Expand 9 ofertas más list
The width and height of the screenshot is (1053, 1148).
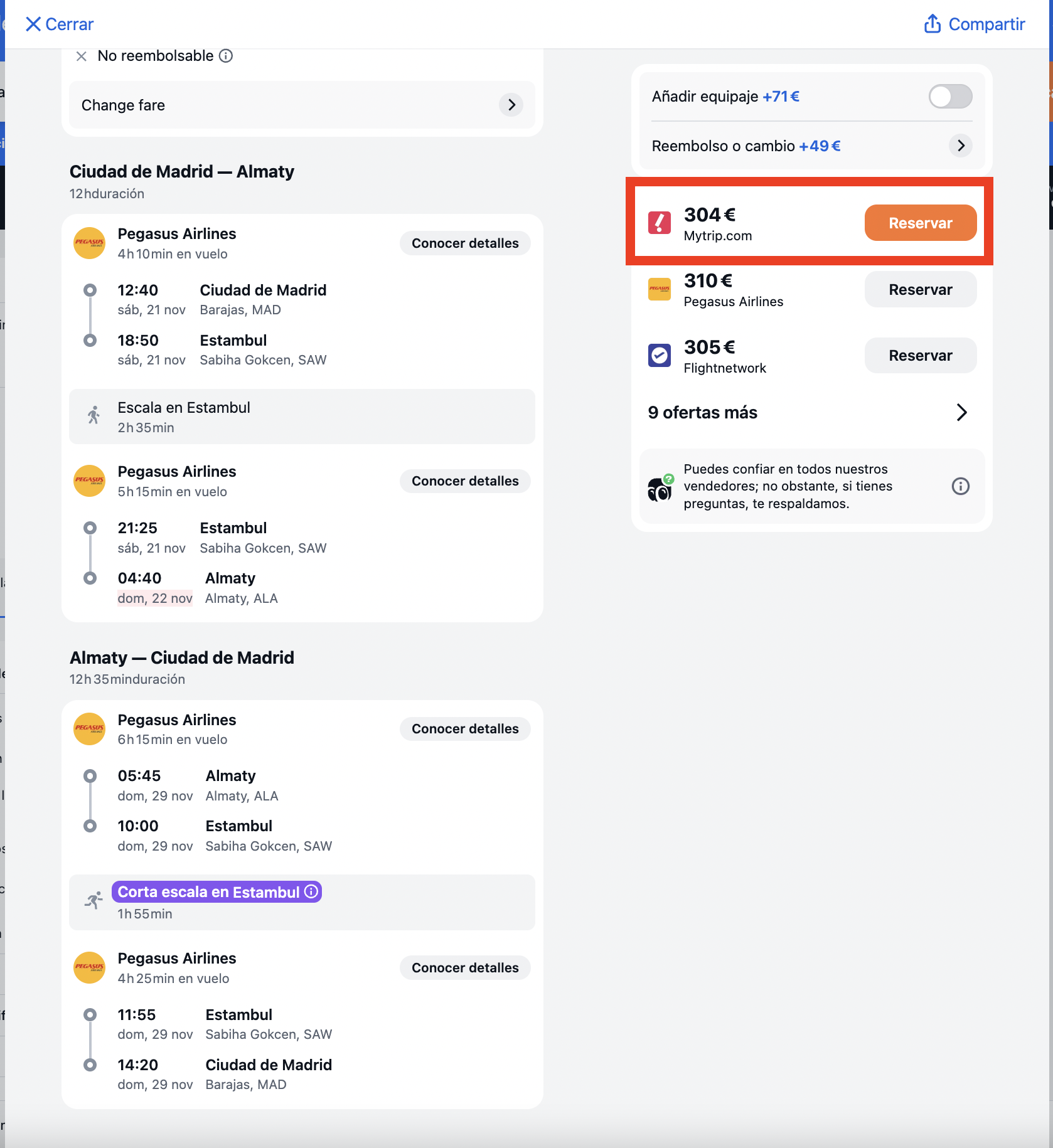click(809, 412)
